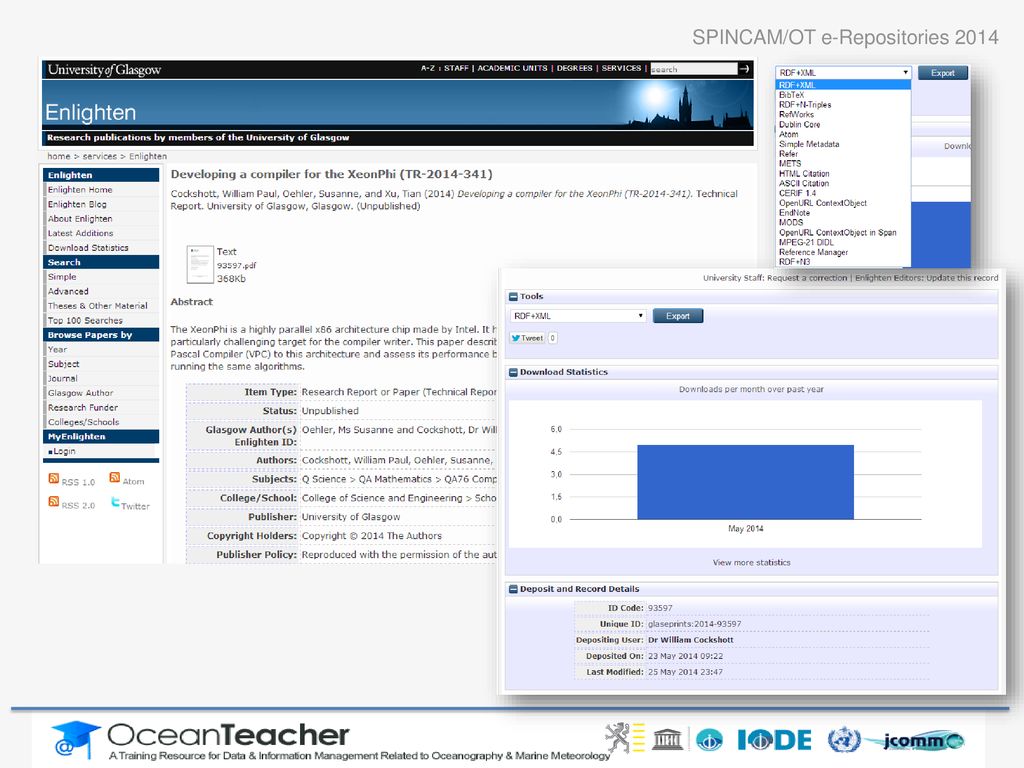1024x768 pixels.
Task: Collapse the Download Statistics panel
Action: click(513, 372)
